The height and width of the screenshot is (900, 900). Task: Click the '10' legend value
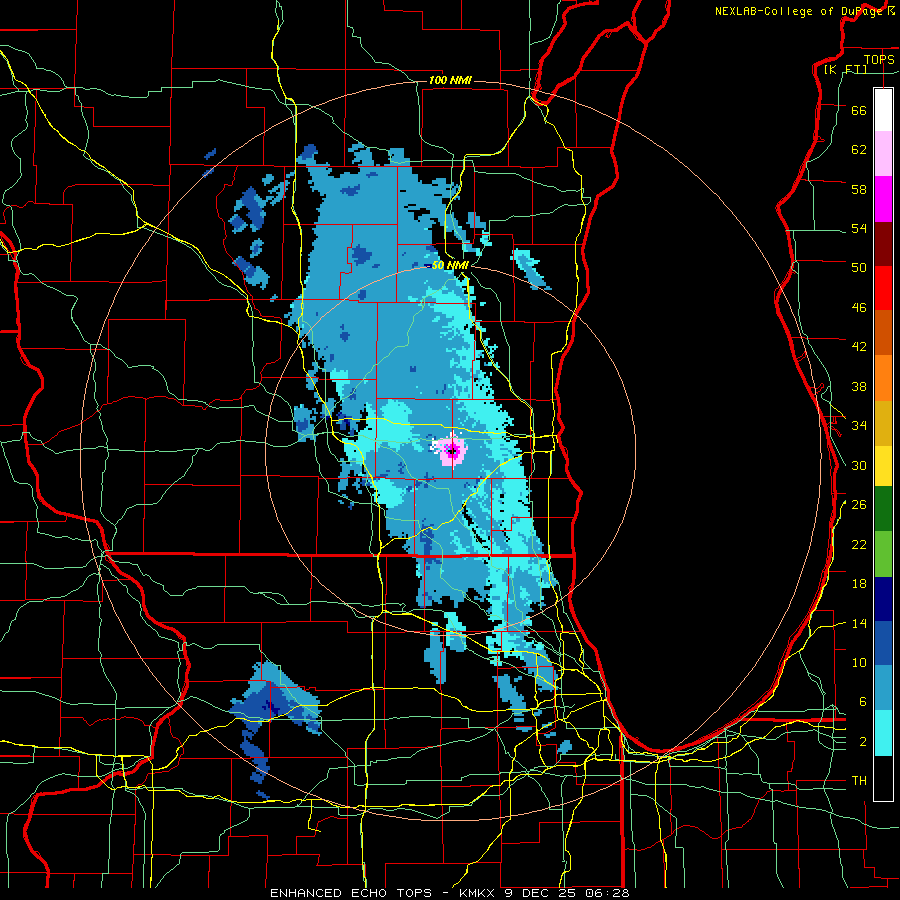tap(859, 662)
